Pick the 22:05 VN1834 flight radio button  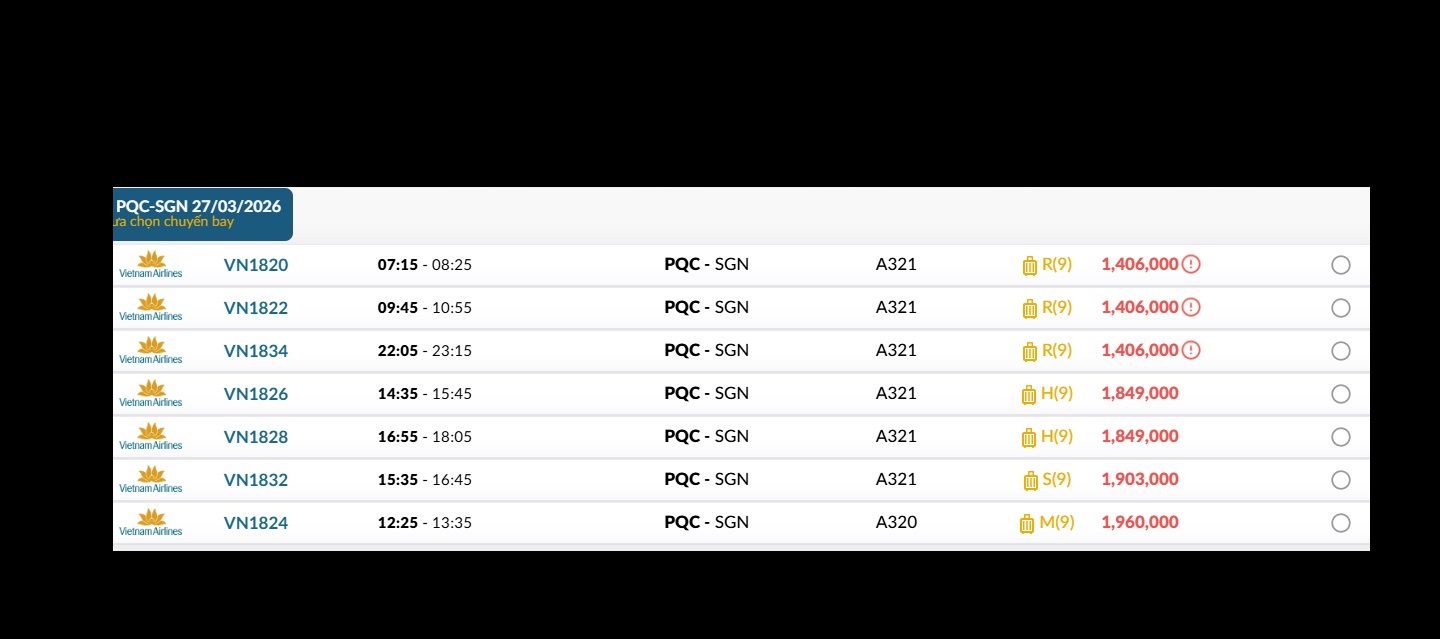(1341, 351)
